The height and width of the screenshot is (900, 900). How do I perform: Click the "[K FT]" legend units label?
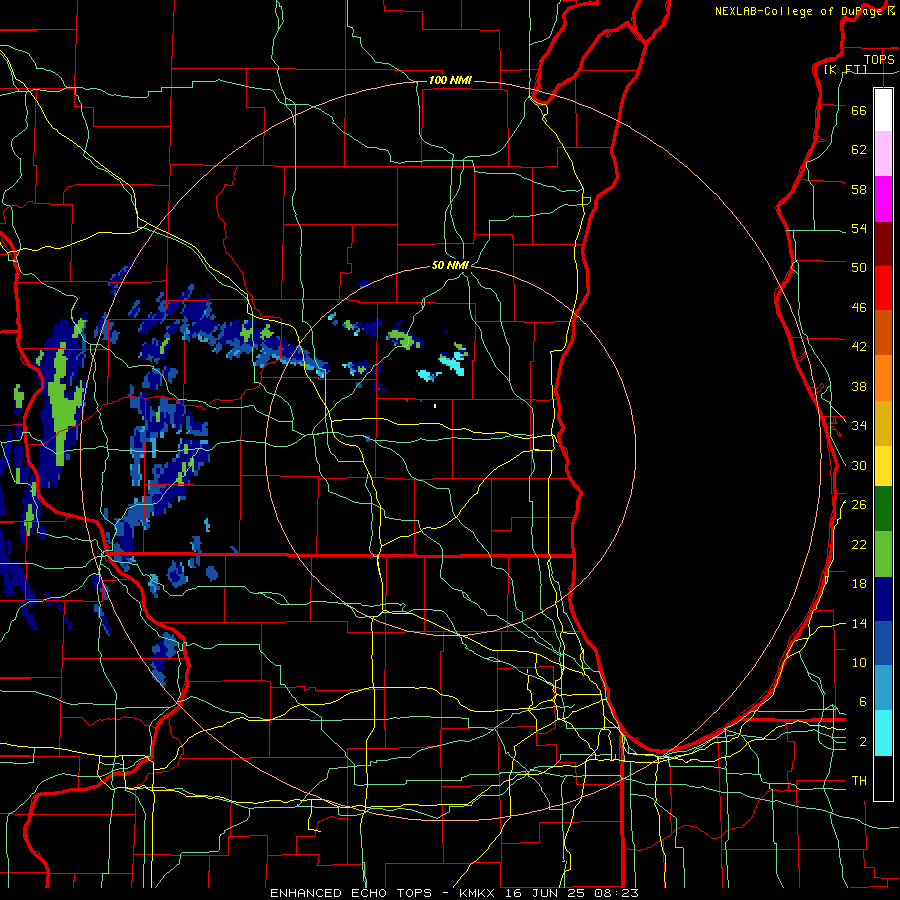tap(845, 69)
